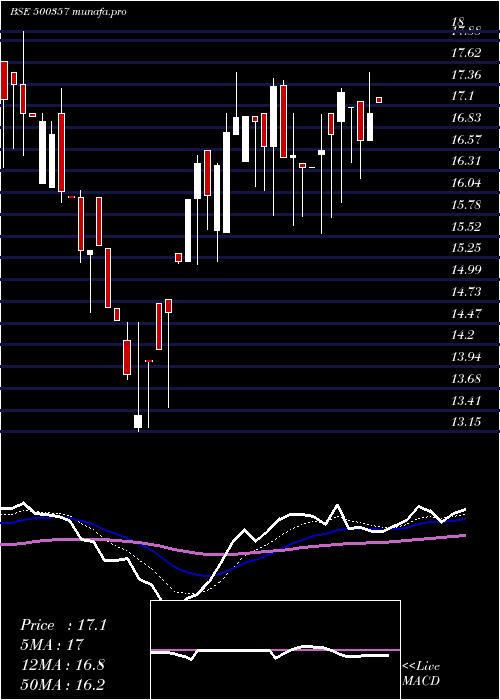Select the 16.04 price axis label

point(466,183)
